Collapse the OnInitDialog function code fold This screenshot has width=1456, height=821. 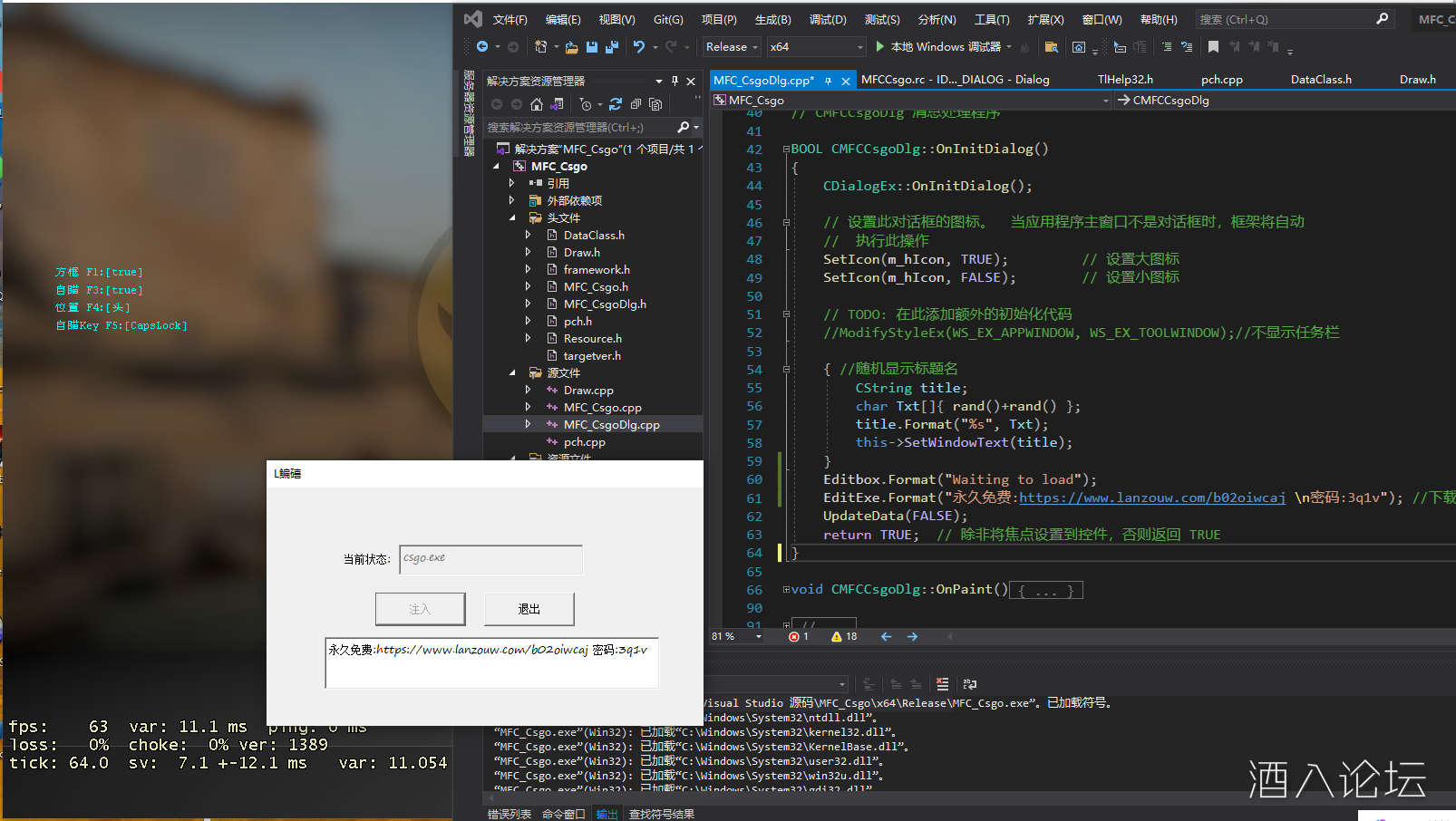786,149
